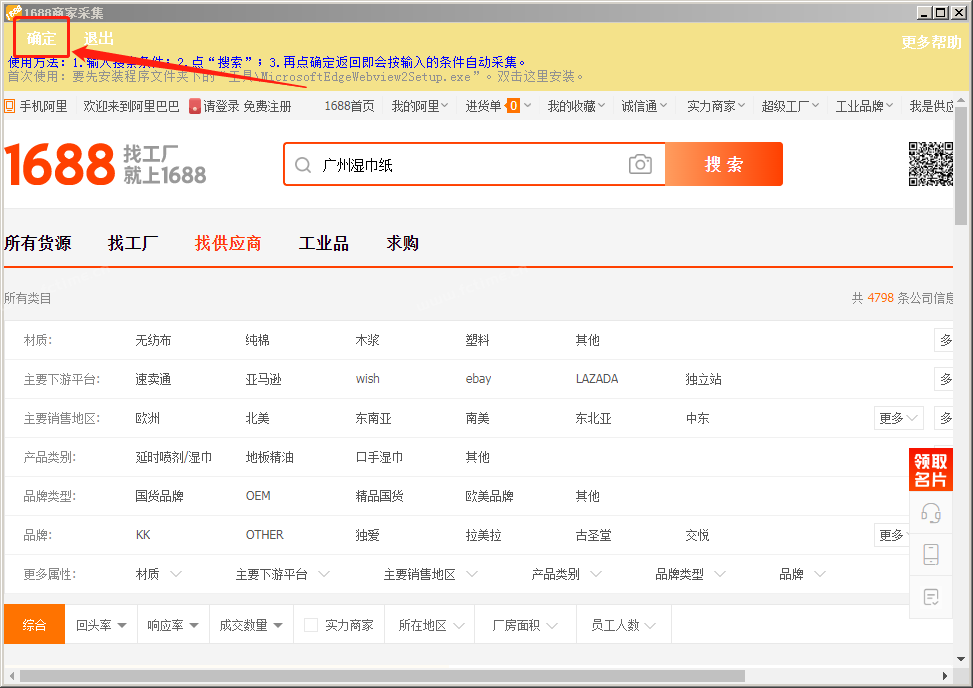Expand the 员工人数 filter

[623, 625]
